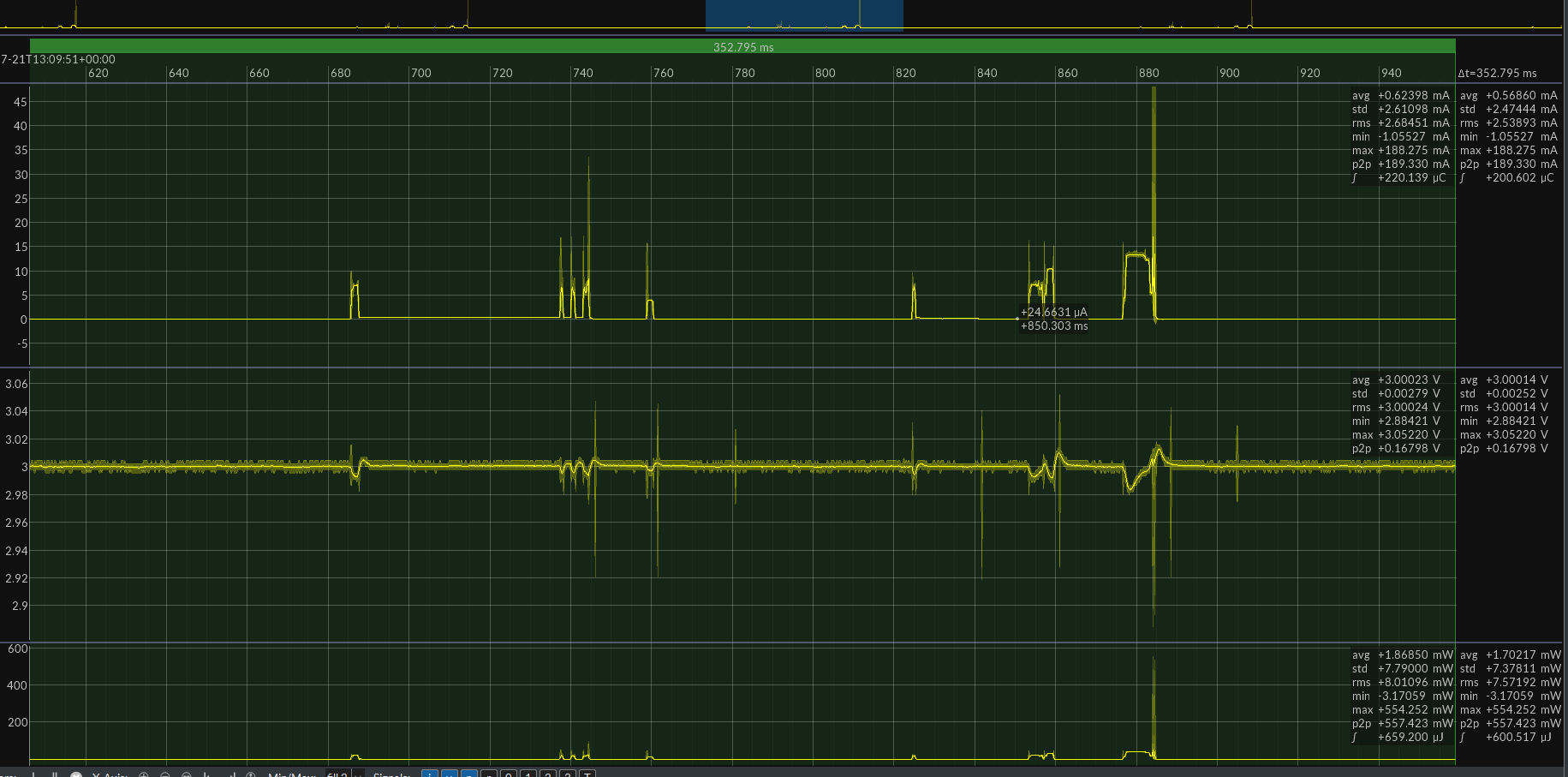Zoom to fit the full recording
Screen dimensions: 1568x777
tap(187, 774)
